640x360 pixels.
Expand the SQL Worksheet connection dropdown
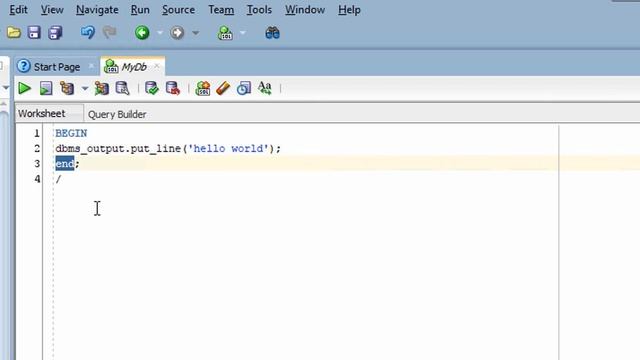[x=243, y=33]
